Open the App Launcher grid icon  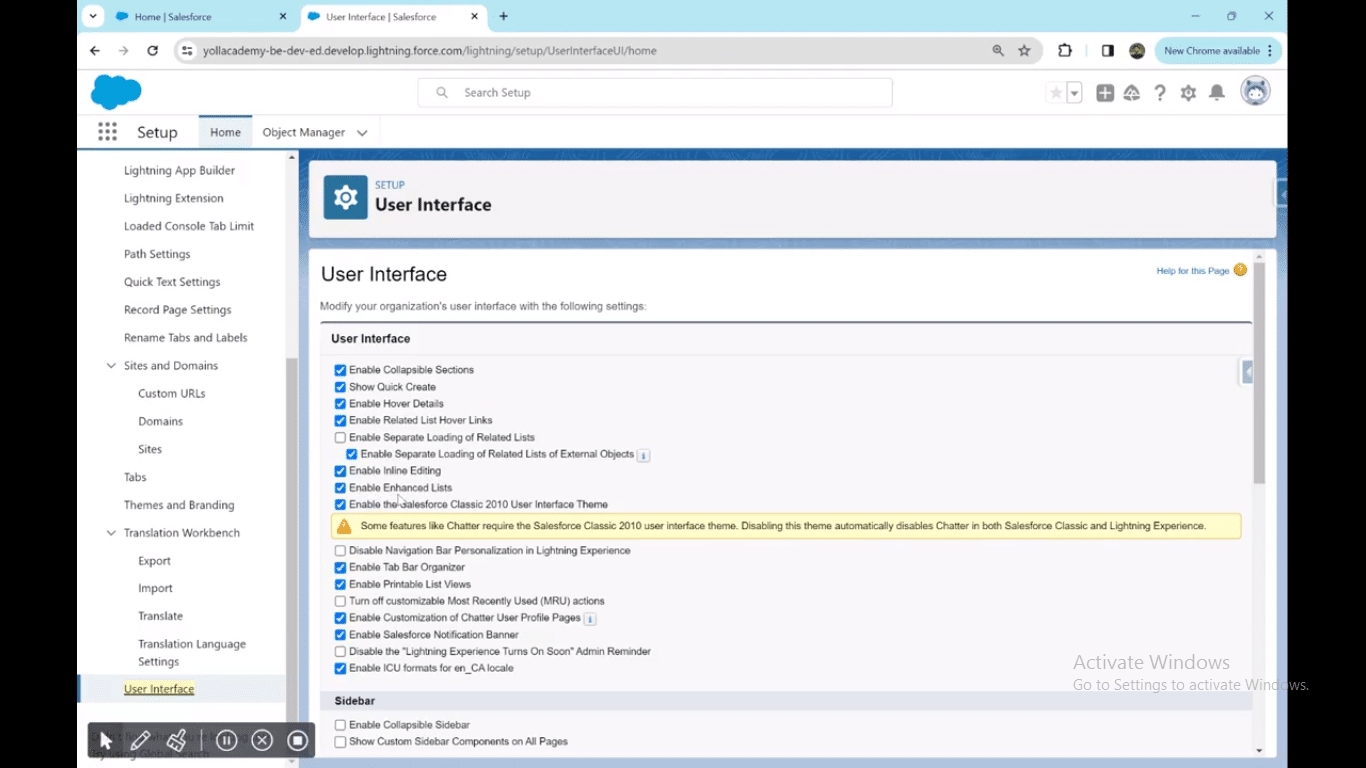point(107,132)
